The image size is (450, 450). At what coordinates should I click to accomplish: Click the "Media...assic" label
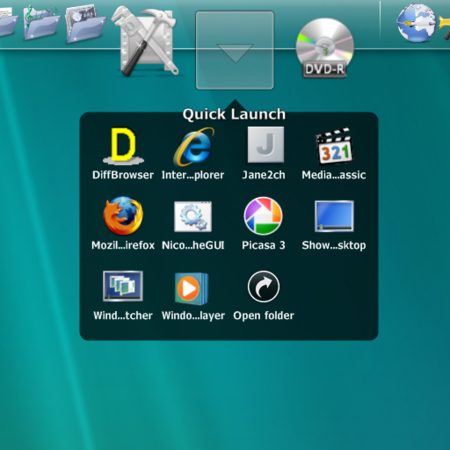point(334,175)
